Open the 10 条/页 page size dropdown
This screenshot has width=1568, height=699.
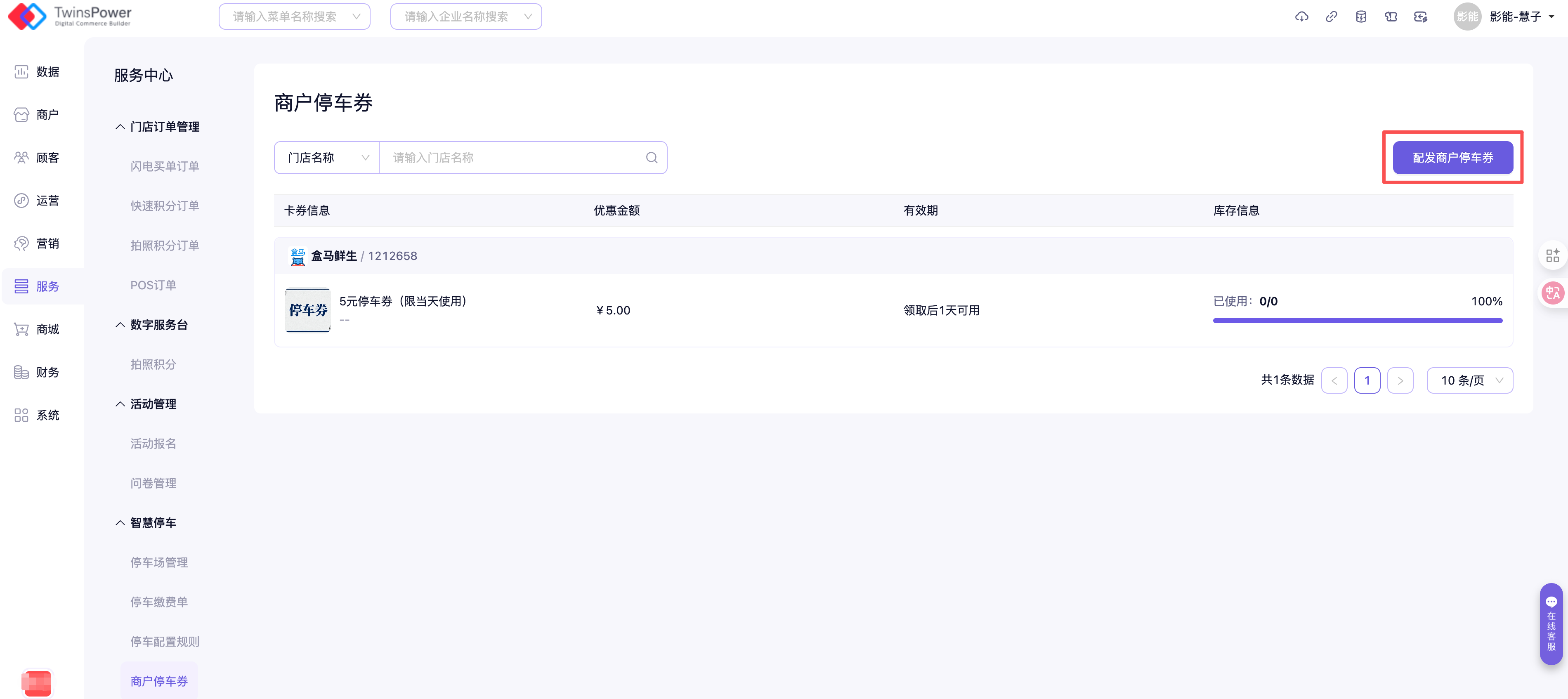(1469, 380)
